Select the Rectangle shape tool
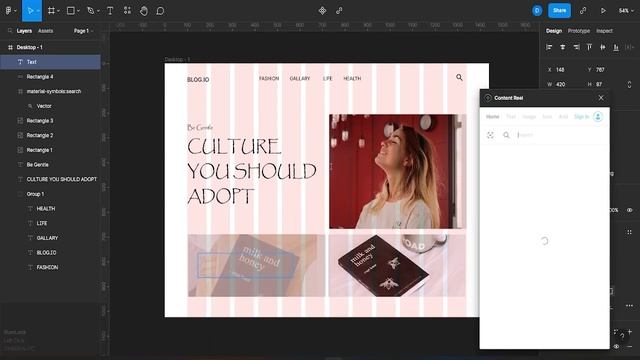This screenshot has height=360, width=640. pyautogui.click(x=71, y=11)
